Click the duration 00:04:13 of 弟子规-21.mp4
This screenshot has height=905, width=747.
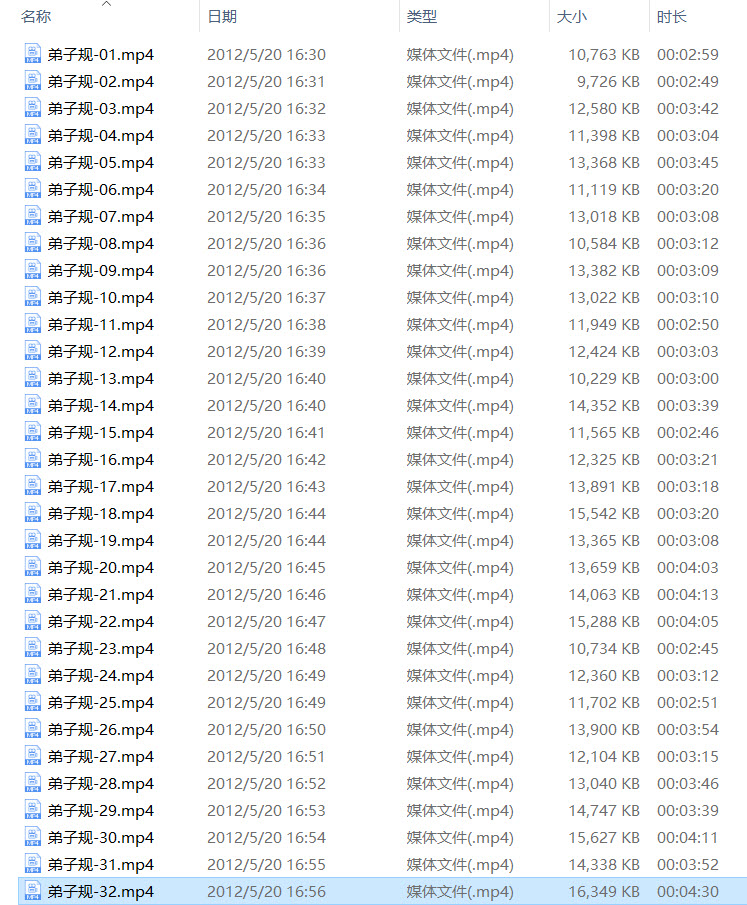pyautogui.click(x=687, y=594)
